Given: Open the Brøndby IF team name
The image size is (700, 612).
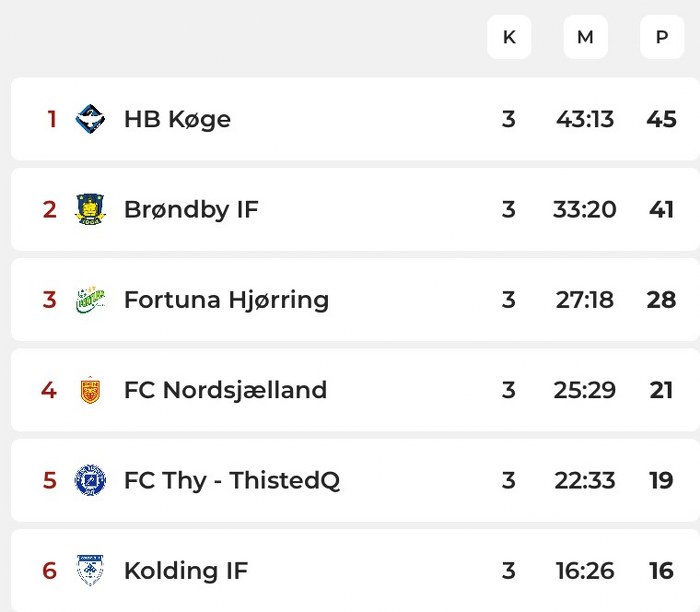Looking at the screenshot, I should coord(191,209).
